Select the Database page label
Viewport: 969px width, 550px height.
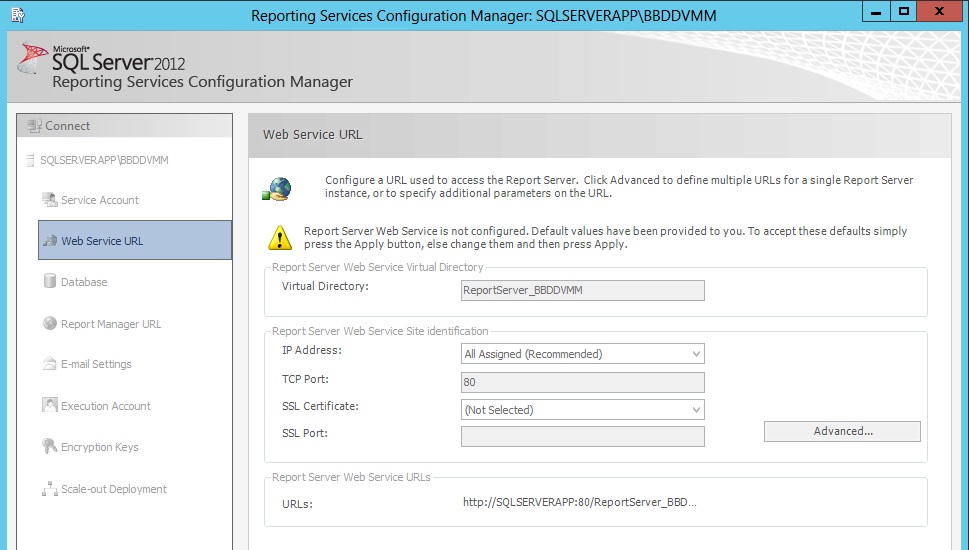coord(84,282)
